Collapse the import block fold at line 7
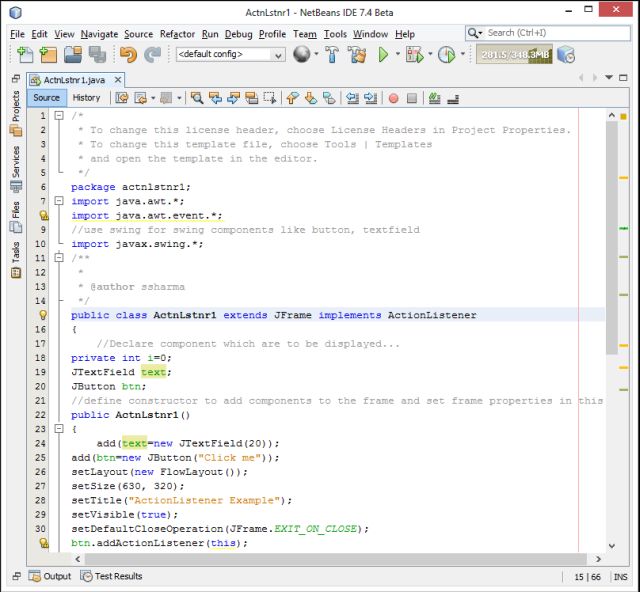The width and height of the screenshot is (640, 592). 59,201
